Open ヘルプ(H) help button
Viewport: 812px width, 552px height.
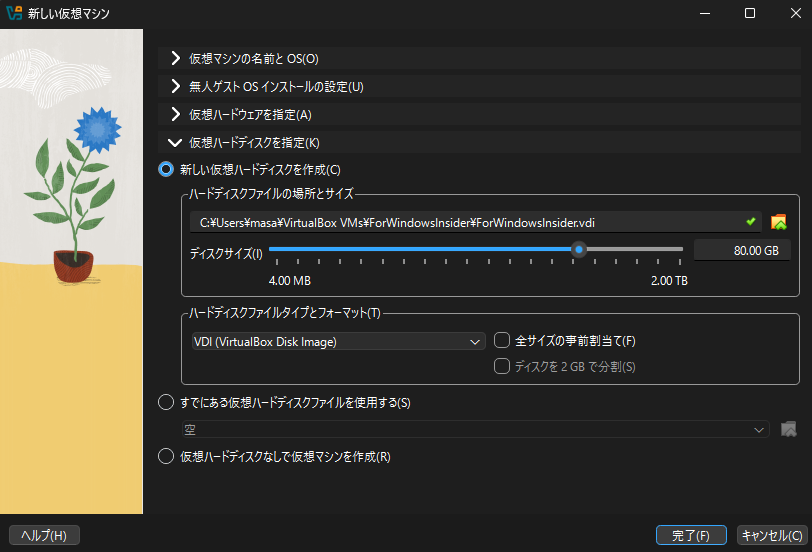click(44, 535)
